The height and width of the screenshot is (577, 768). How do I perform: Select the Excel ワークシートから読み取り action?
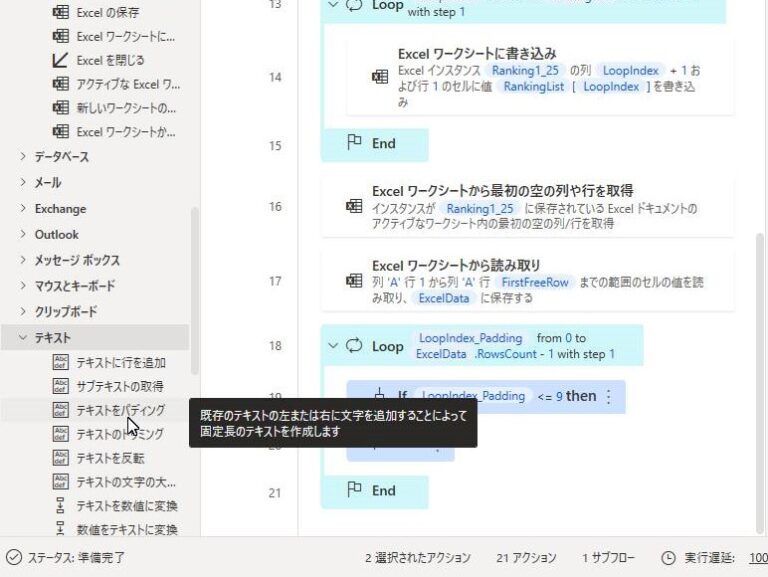point(527,281)
